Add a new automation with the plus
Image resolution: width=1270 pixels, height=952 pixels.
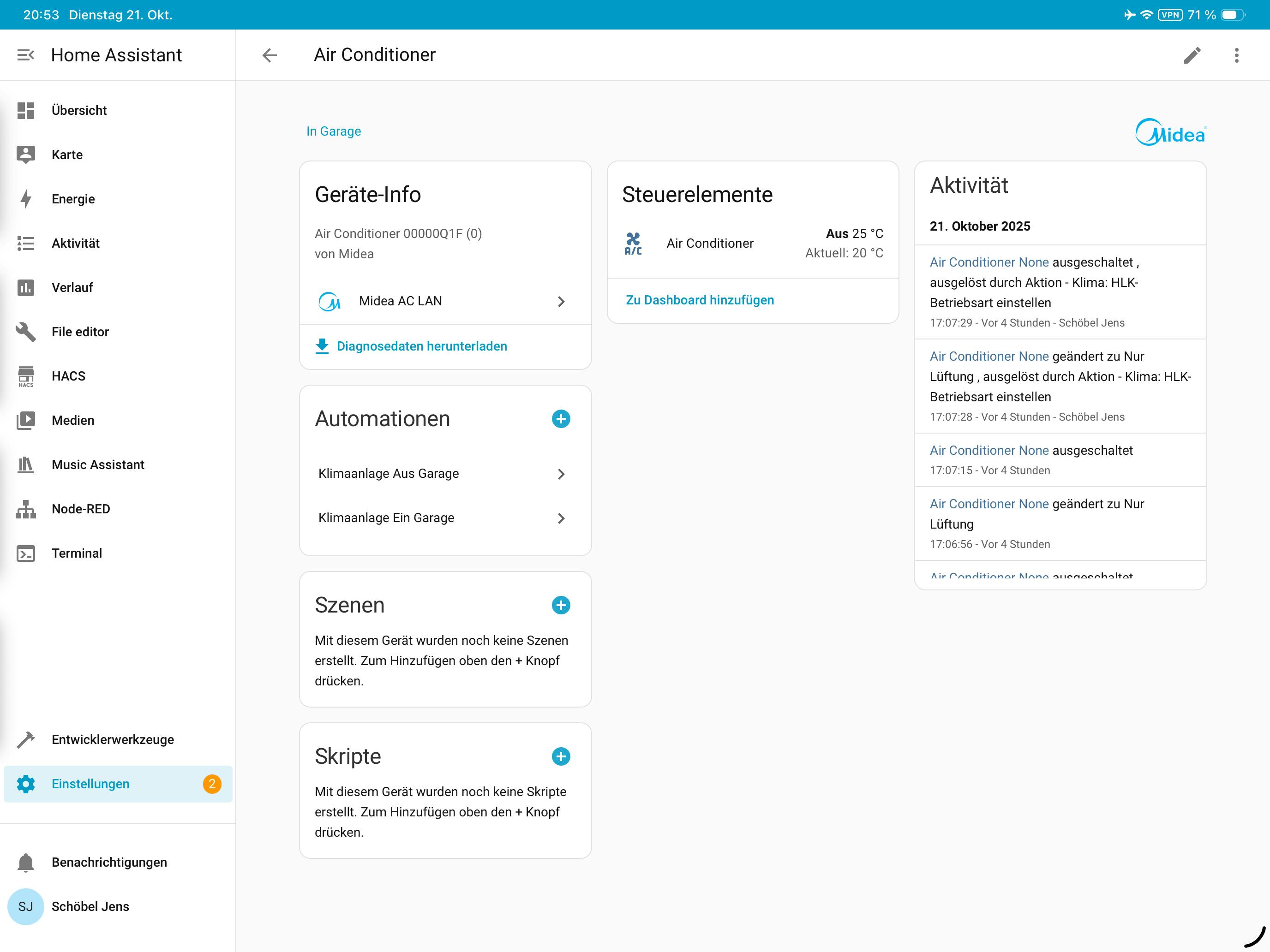coord(560,419)
